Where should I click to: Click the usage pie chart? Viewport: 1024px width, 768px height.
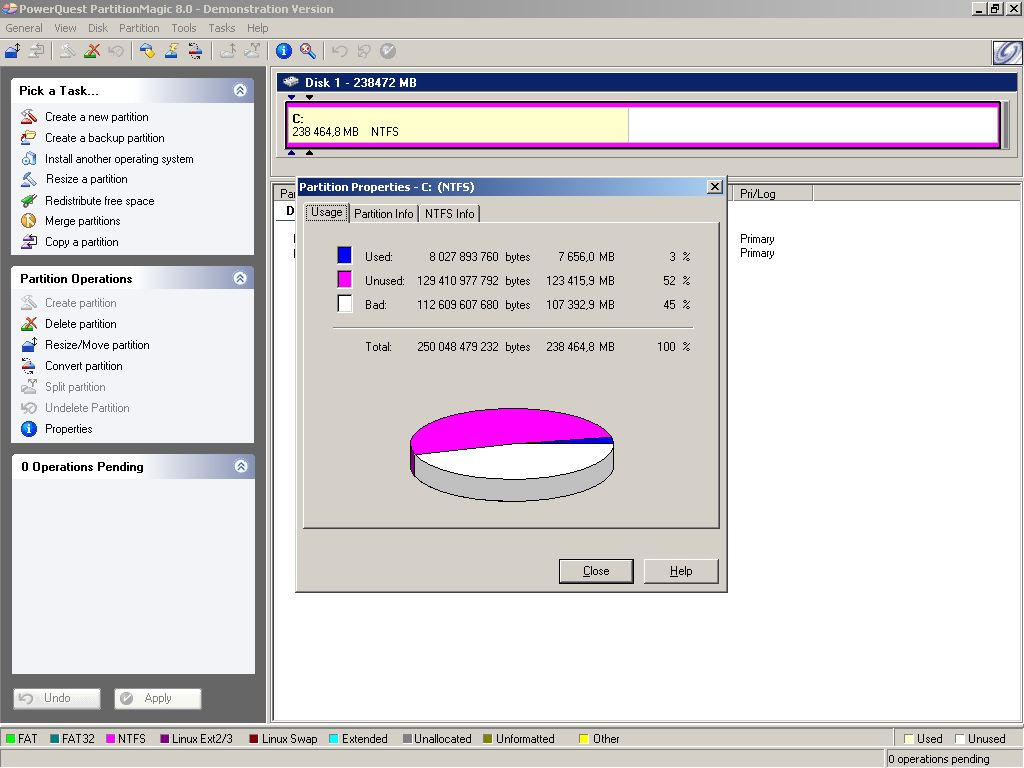[x=511, y=455]
